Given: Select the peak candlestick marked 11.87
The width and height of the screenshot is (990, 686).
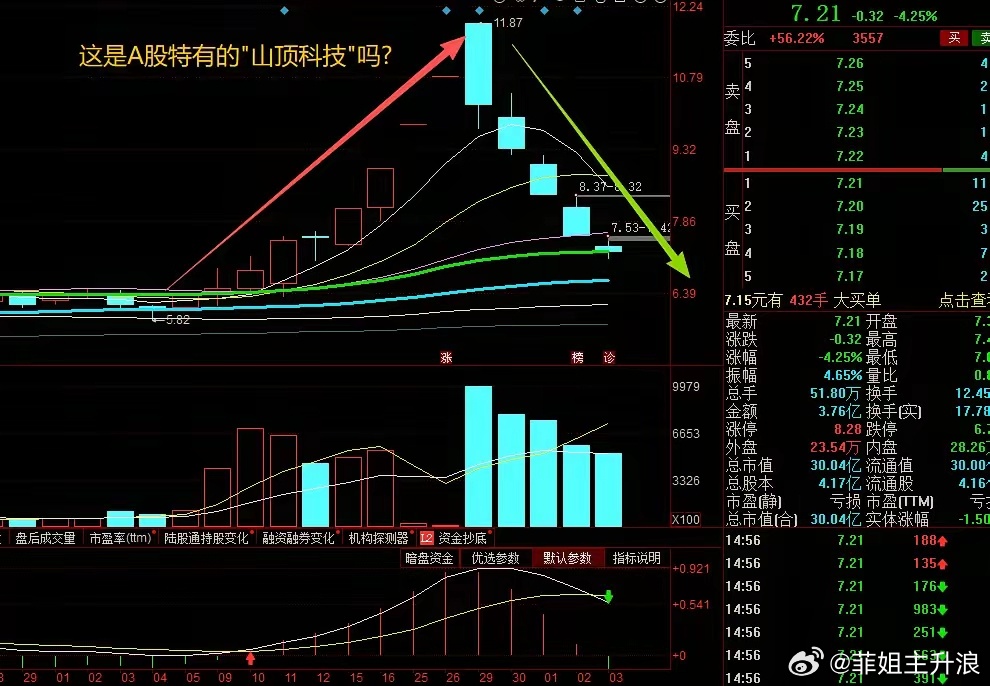Looking at the screenshot, I should coord(479,64).
